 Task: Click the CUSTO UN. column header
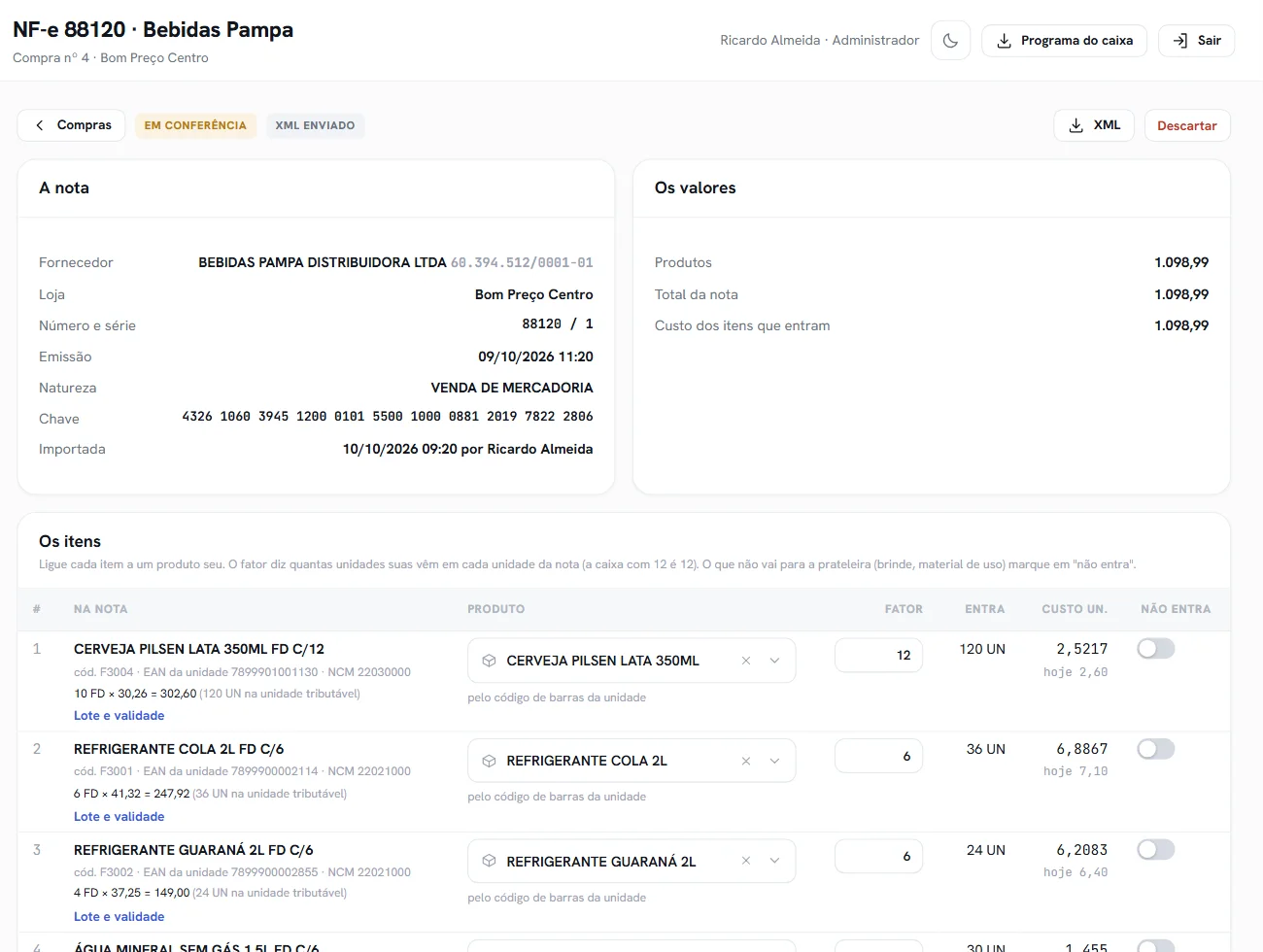1075,609
